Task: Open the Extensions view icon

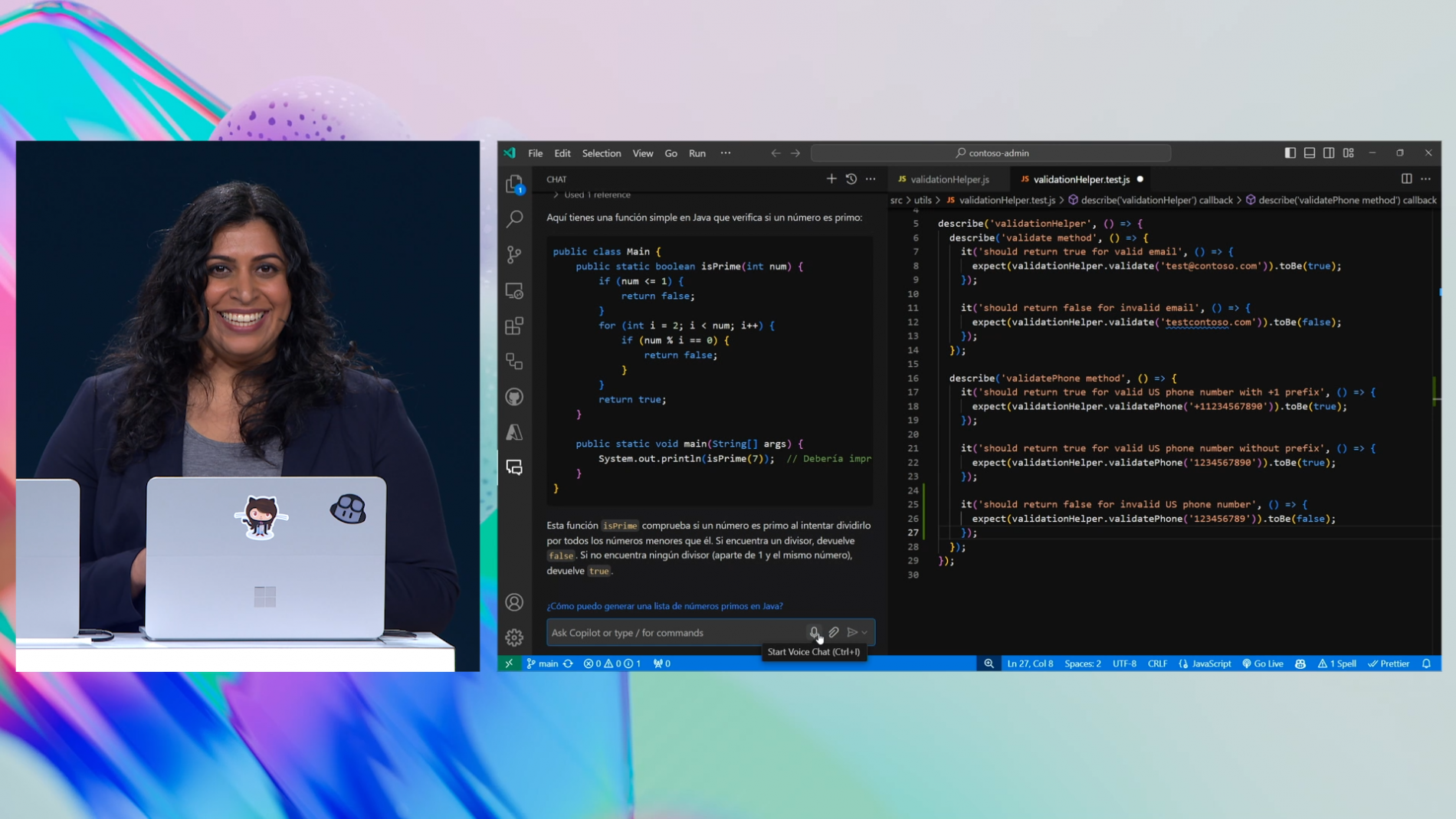Action: 514,326
